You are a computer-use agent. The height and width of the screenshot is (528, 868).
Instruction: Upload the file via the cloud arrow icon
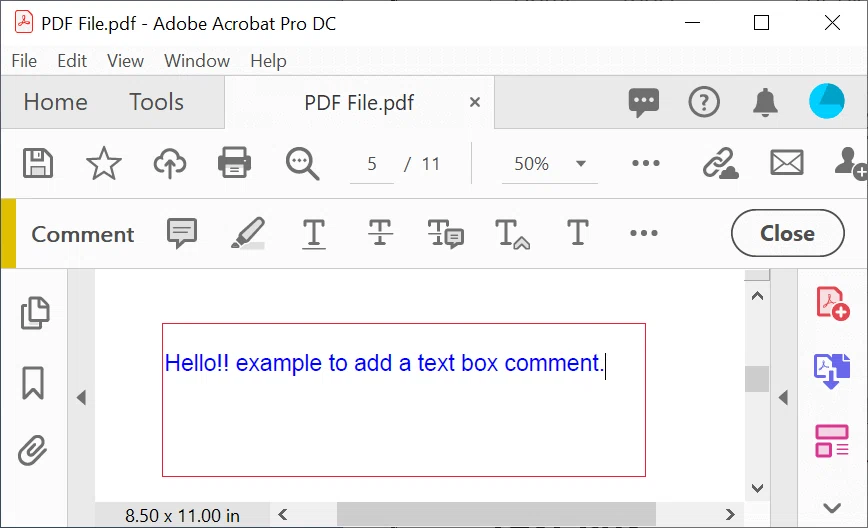[x=169, y=163]
